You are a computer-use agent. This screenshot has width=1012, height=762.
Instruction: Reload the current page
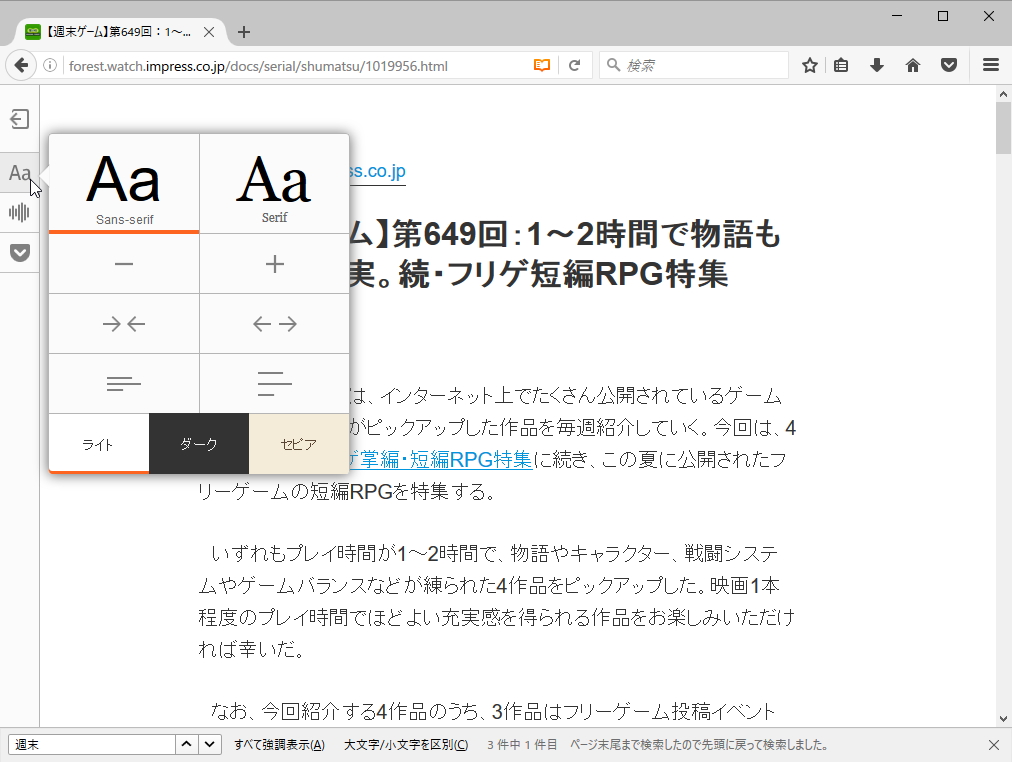[x=575, y=64]
